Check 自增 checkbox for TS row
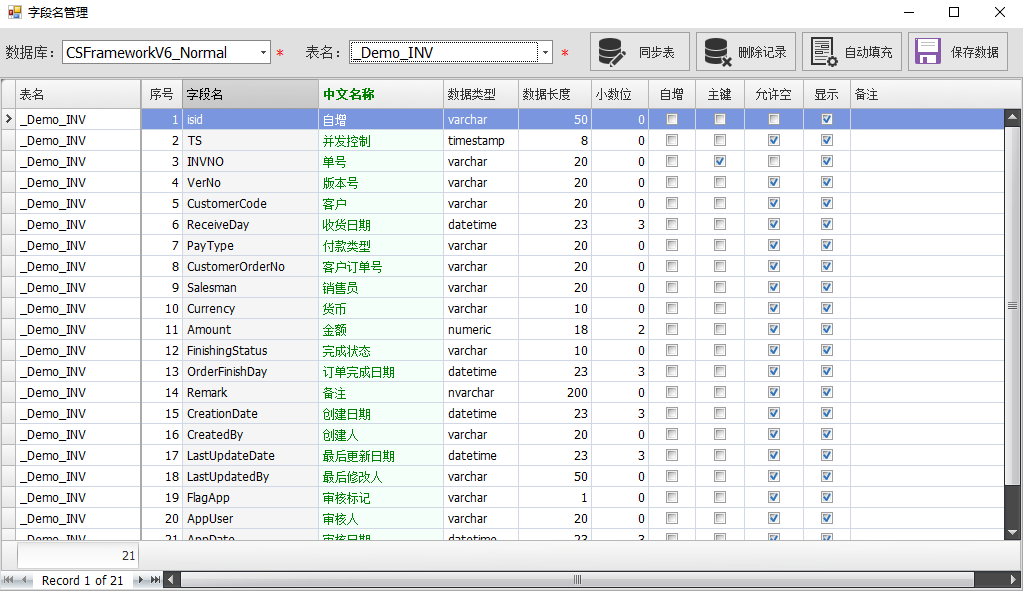The image size is (1023, 591). click(x=672, y=140)
